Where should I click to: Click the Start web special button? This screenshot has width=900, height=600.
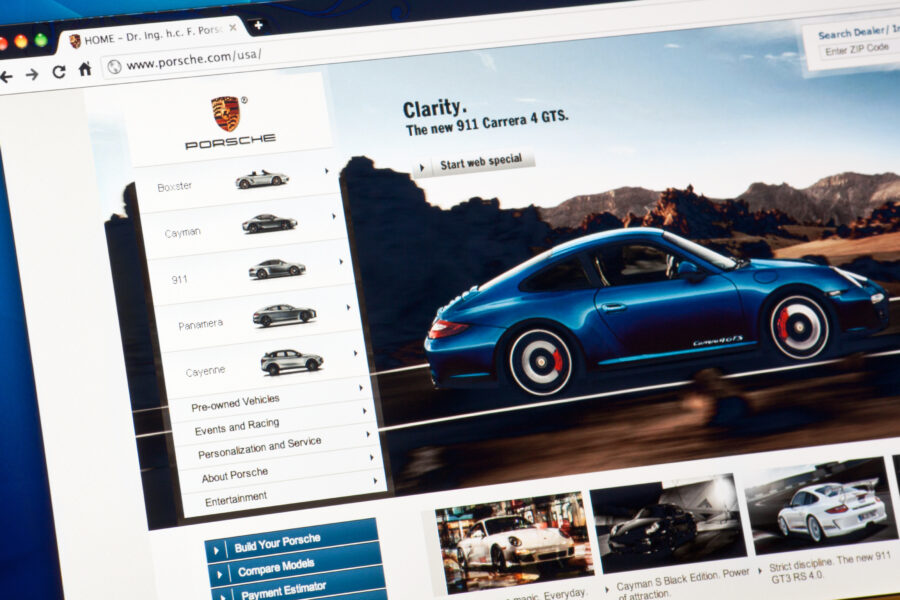pyautogui.click(x=475, y=159)
